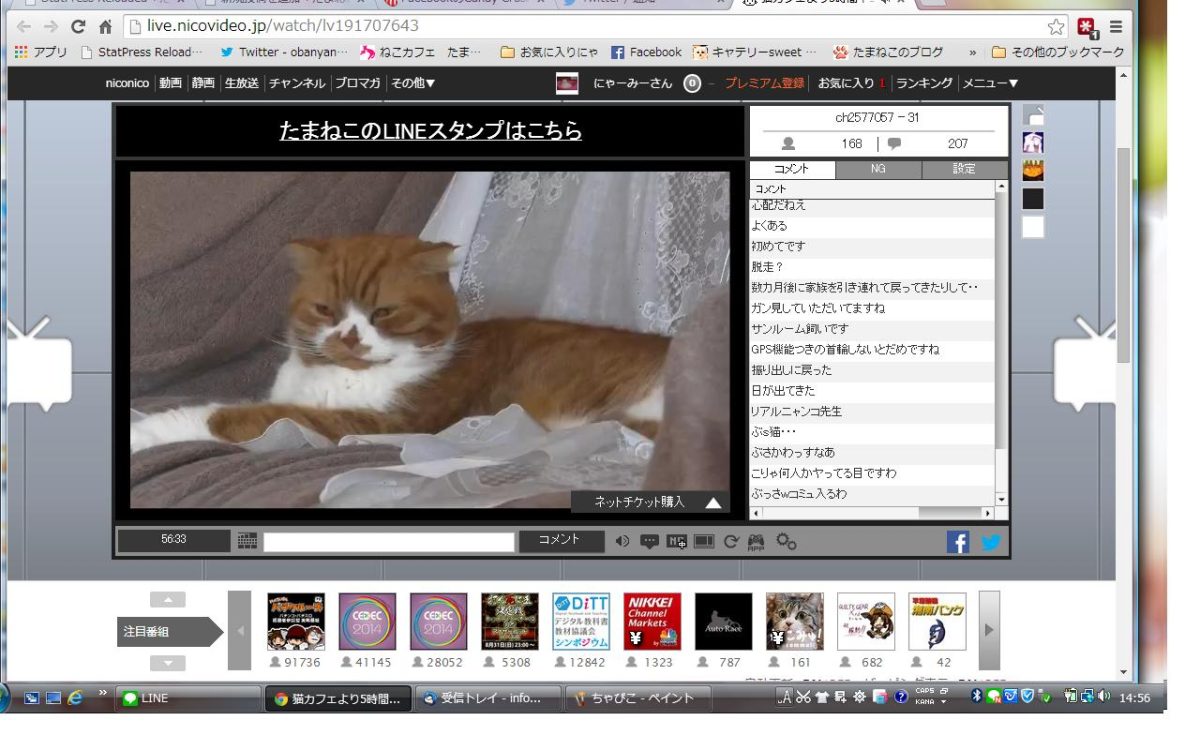Click the pumpkin icon in the side strip

click(1033, 171)
